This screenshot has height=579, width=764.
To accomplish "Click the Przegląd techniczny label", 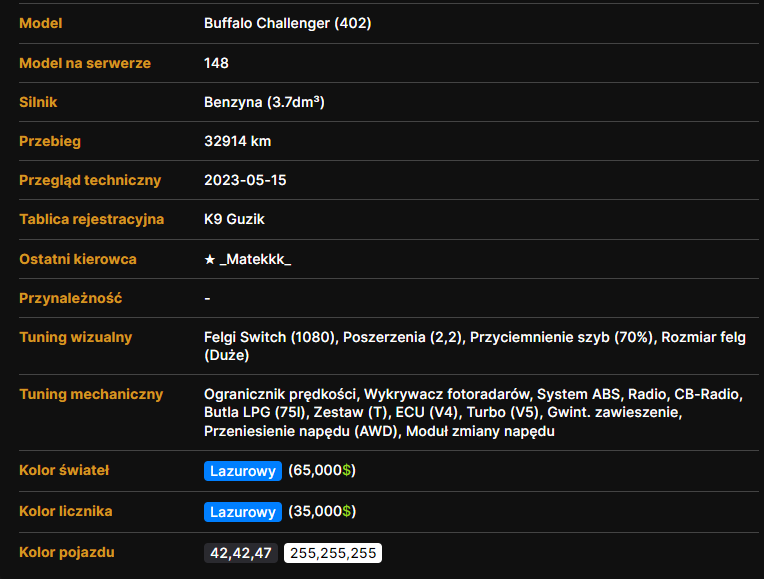I will click(90, 180).
